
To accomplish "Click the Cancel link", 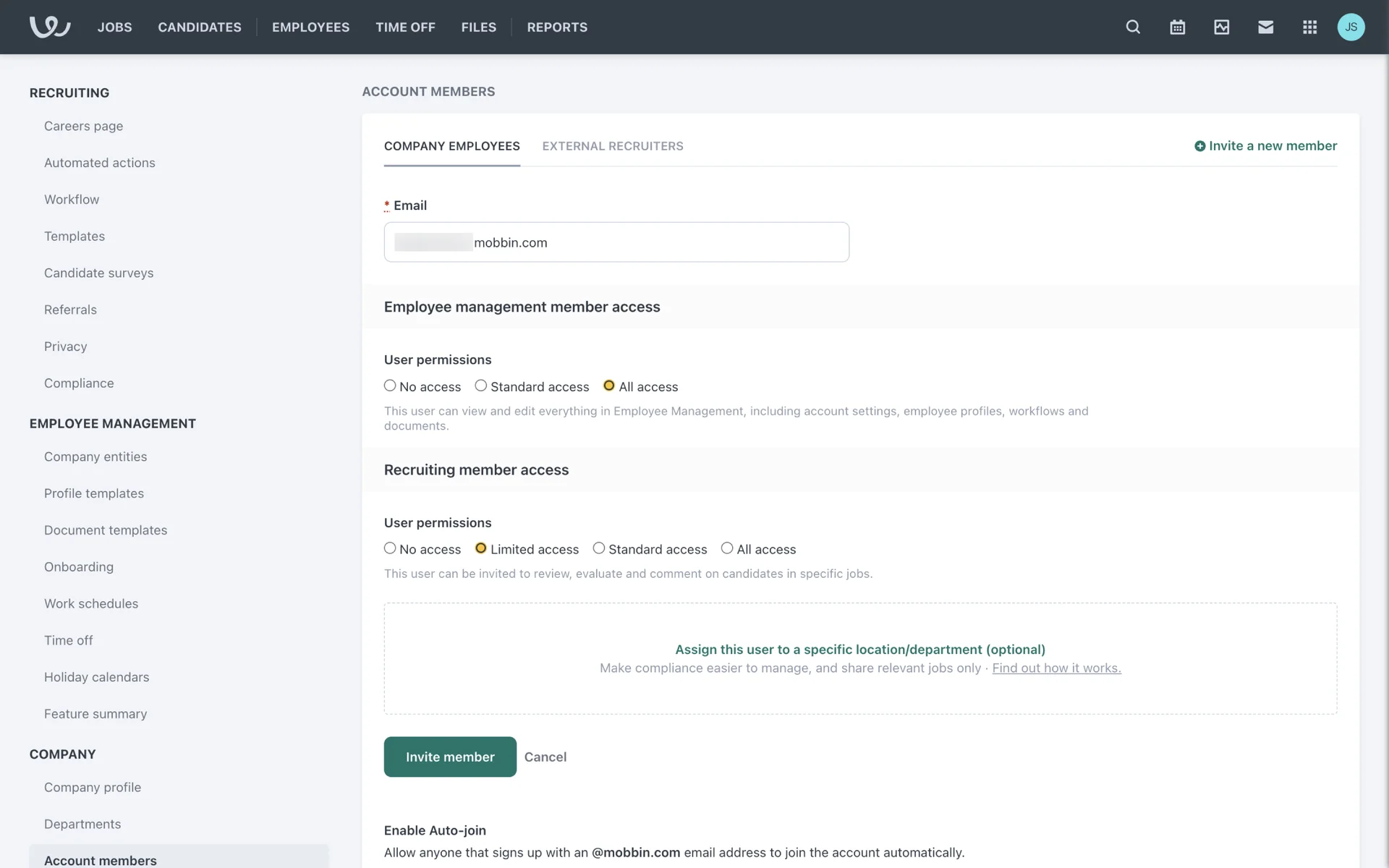I will pyautogui.click(x=545, y=757).
